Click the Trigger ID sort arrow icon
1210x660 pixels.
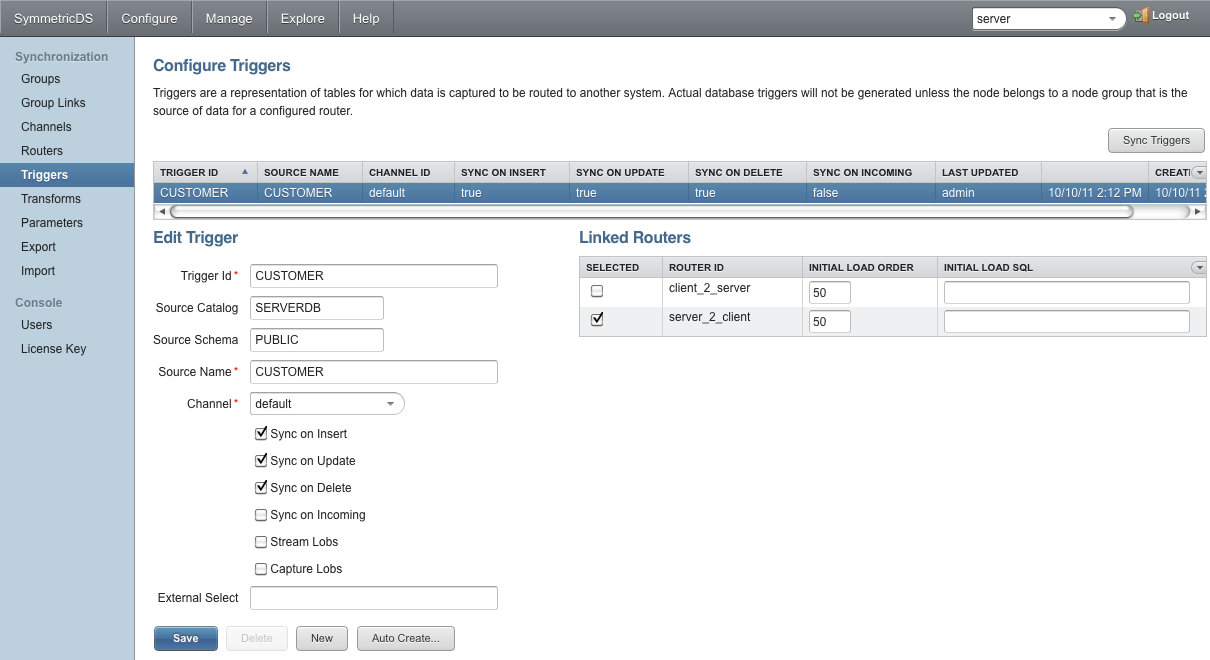245,172
